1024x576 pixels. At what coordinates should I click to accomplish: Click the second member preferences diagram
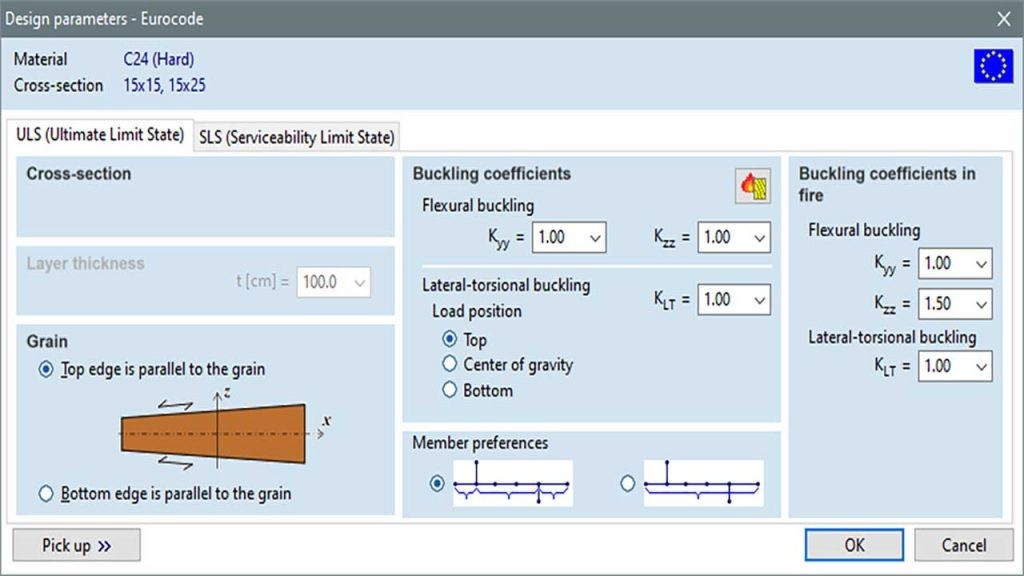[x=703, y=484]
